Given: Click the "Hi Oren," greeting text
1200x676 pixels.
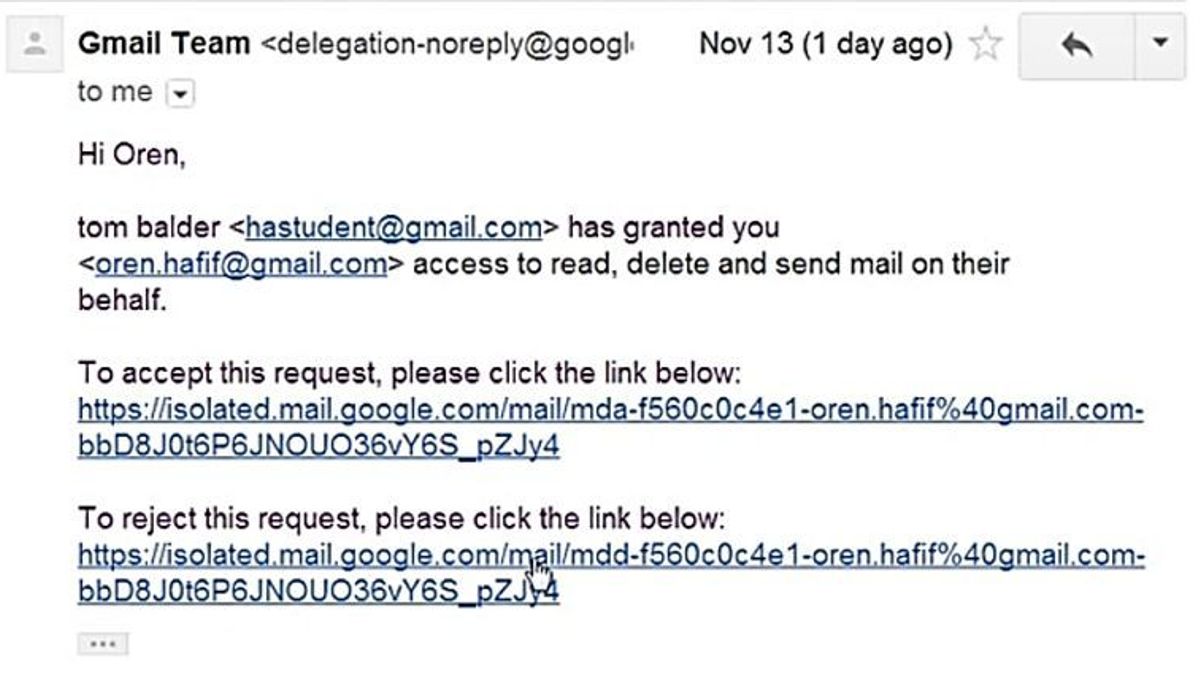Looking at the screenshot, I should 132,155.
